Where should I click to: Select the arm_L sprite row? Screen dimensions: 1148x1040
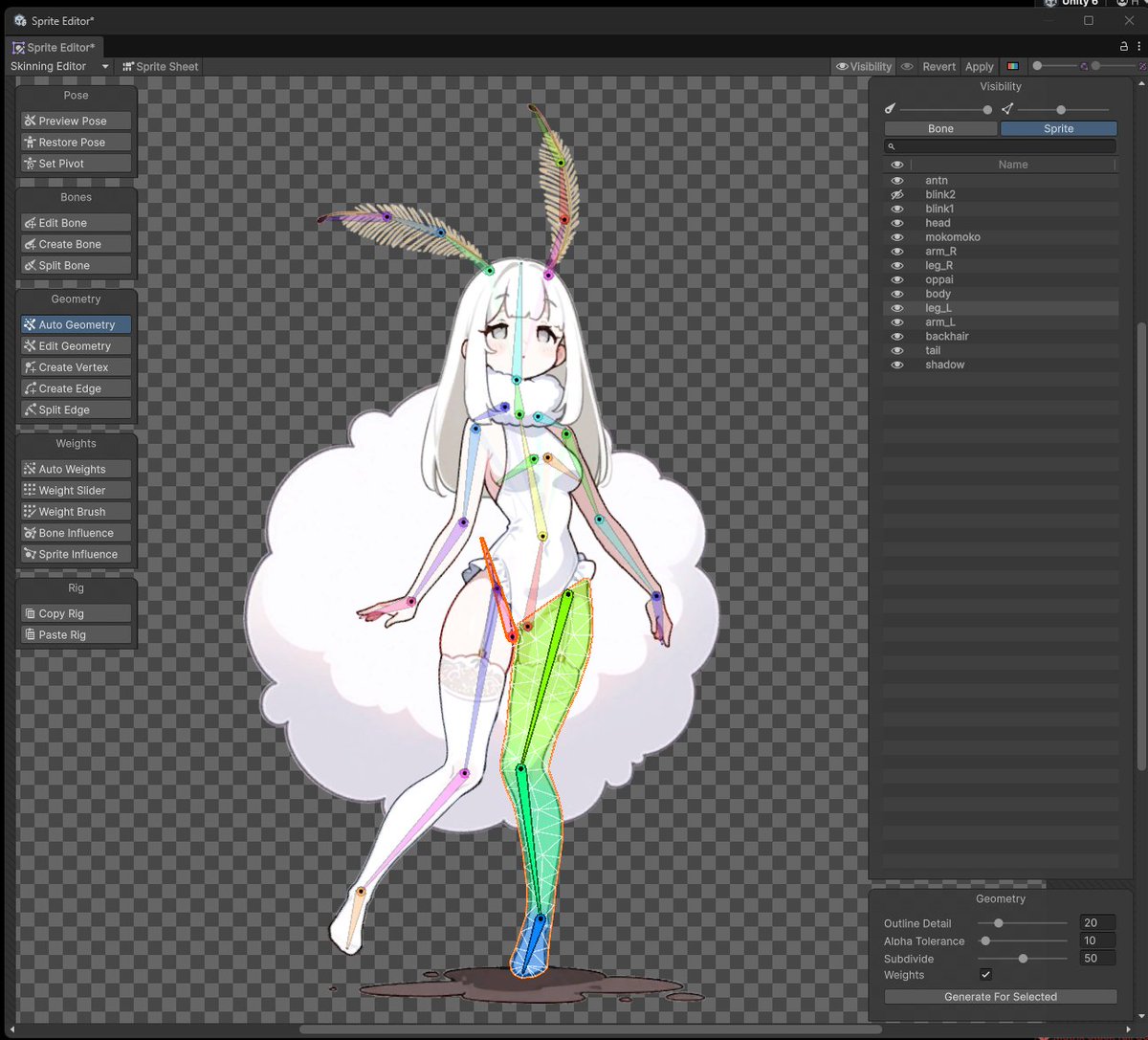coord(1001,322)
